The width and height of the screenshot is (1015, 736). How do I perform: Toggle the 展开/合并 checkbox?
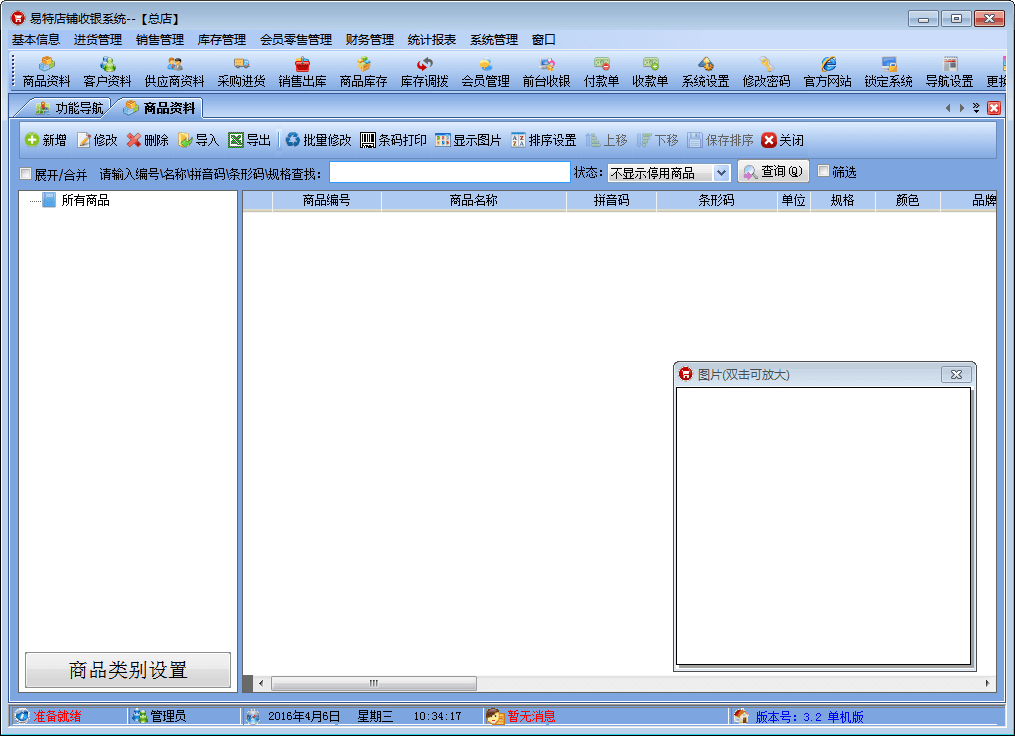(x=26, y=174)
